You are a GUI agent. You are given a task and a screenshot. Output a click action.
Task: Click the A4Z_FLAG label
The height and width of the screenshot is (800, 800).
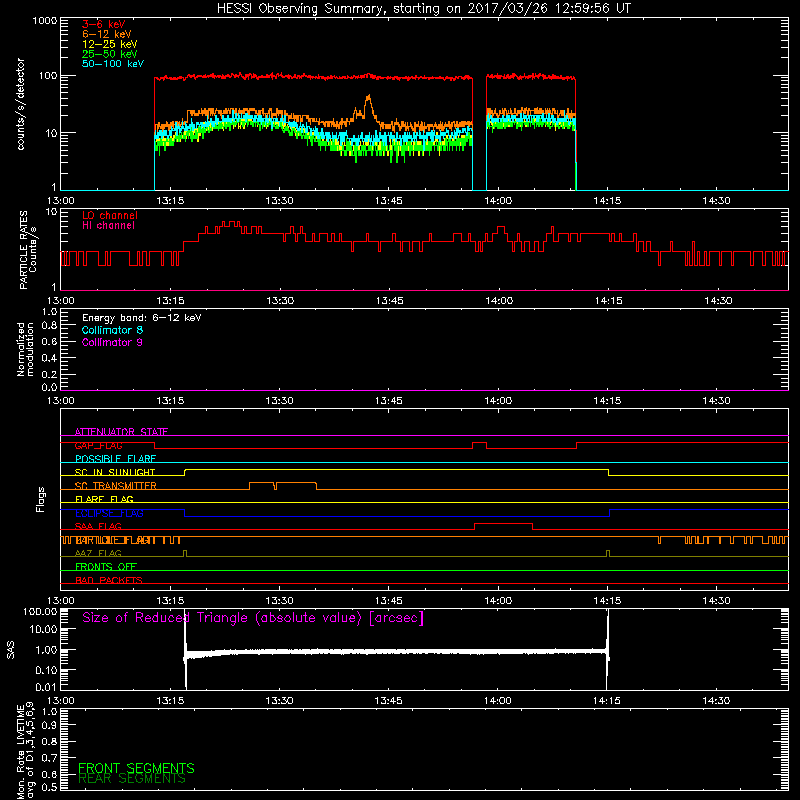click(98, 554)
